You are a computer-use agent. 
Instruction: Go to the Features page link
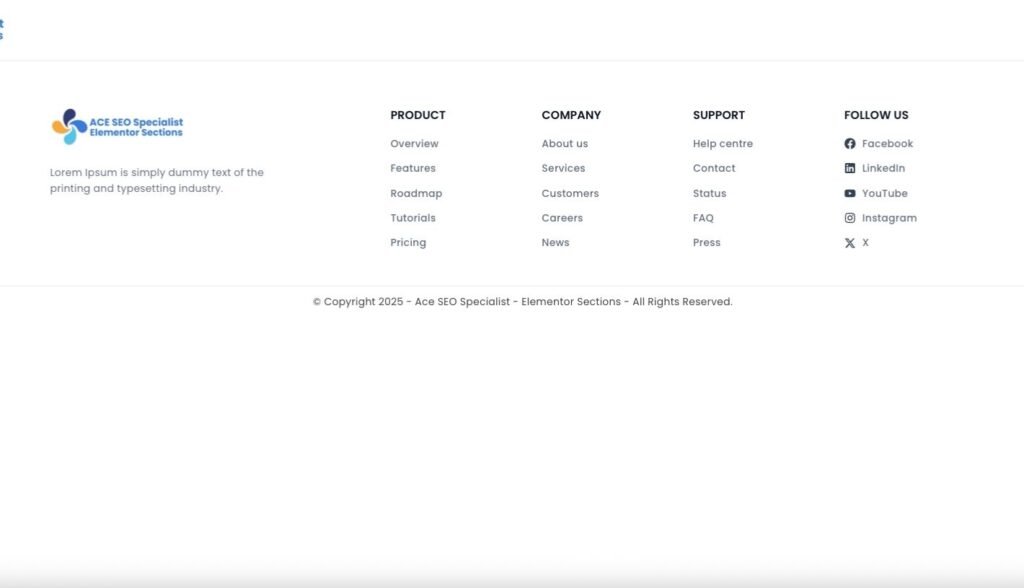(x=413, y=169)
